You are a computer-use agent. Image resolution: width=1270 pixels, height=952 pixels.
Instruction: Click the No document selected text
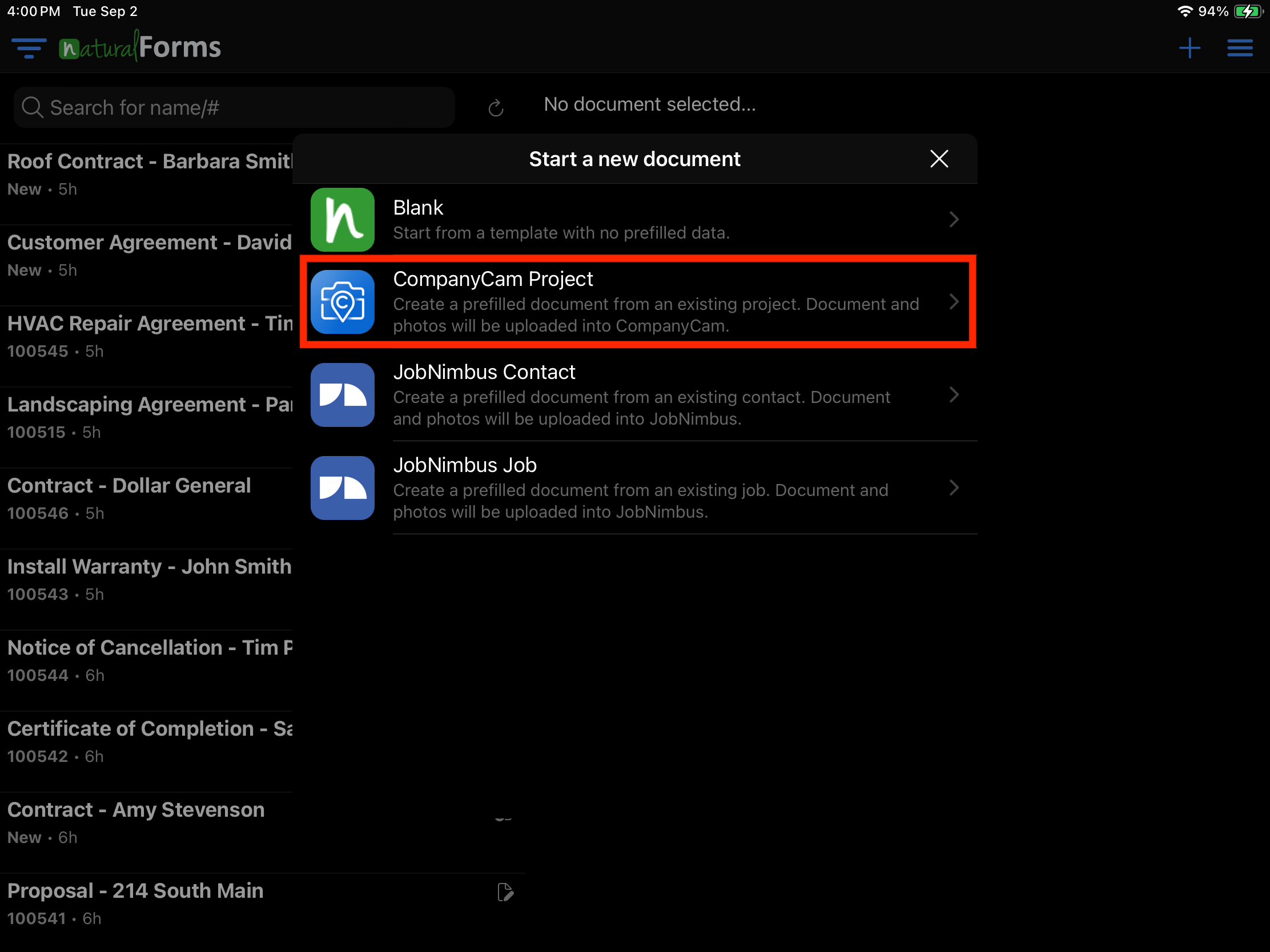click(650, 104)
